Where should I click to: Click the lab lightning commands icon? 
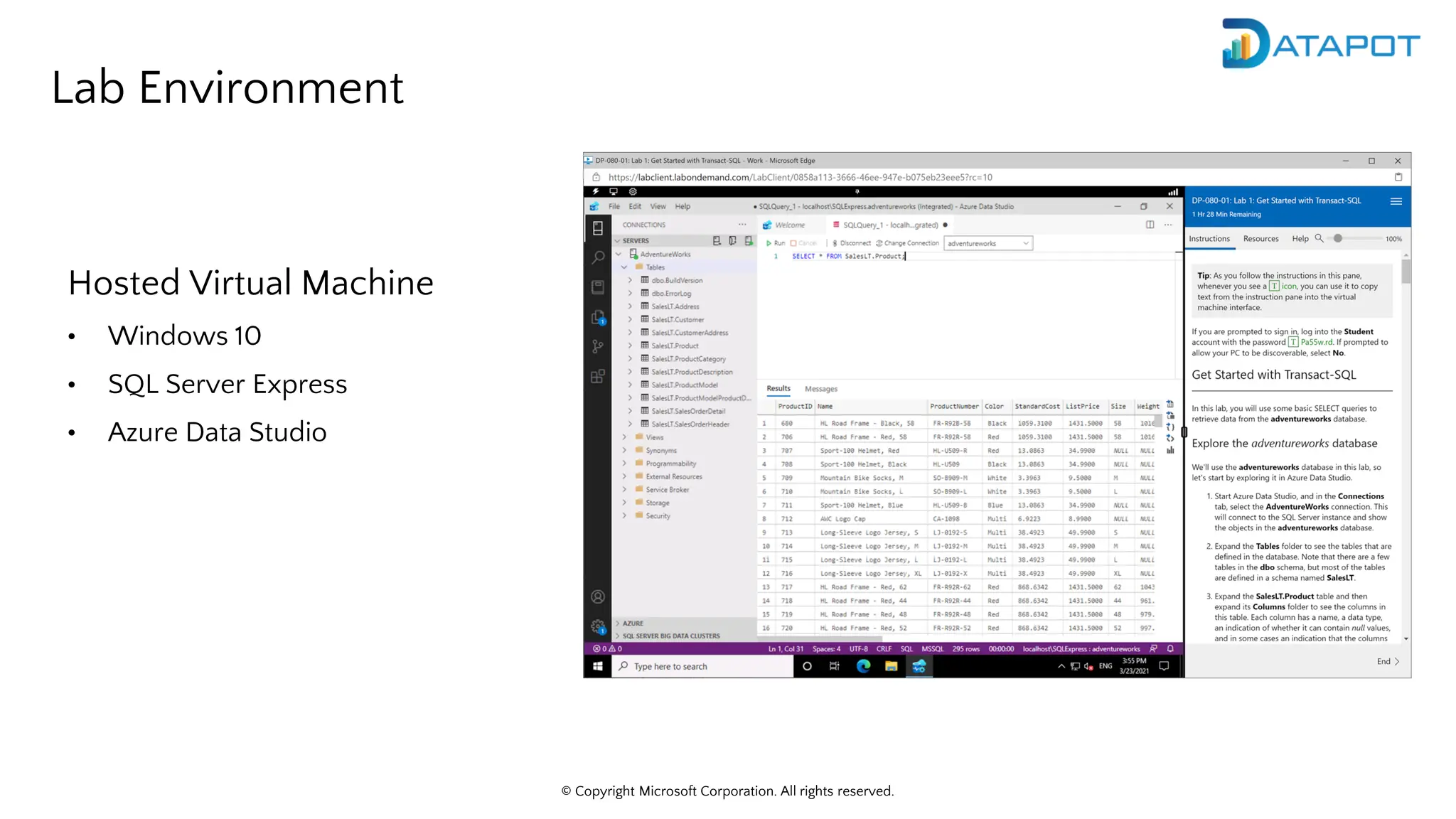596,192
